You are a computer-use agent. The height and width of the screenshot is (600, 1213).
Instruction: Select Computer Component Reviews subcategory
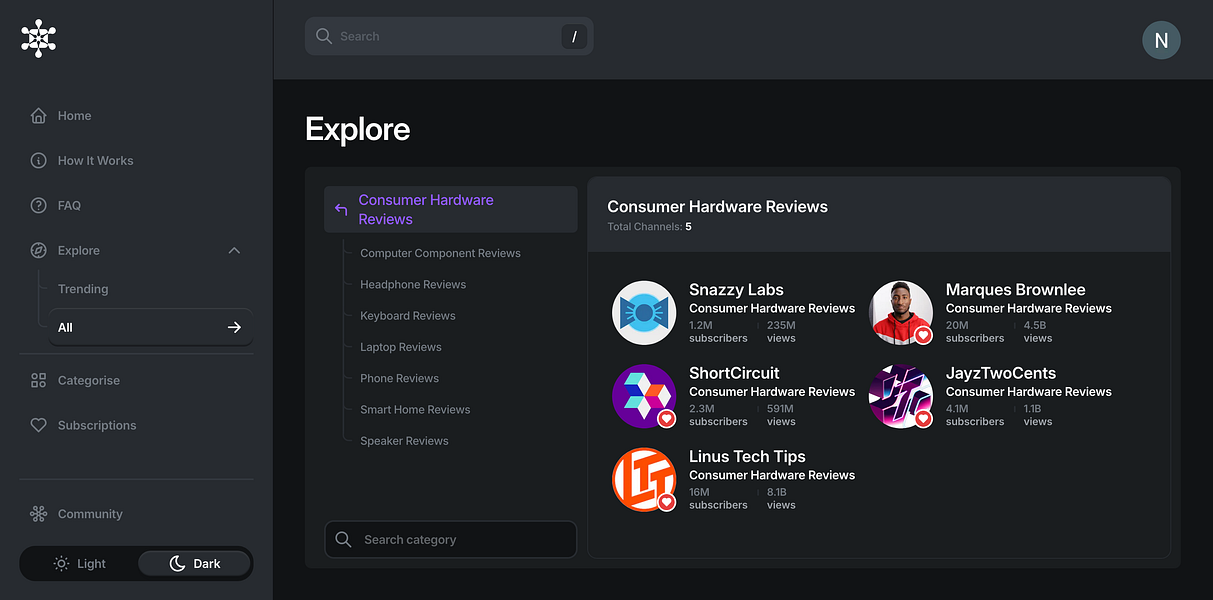(440, 254)
